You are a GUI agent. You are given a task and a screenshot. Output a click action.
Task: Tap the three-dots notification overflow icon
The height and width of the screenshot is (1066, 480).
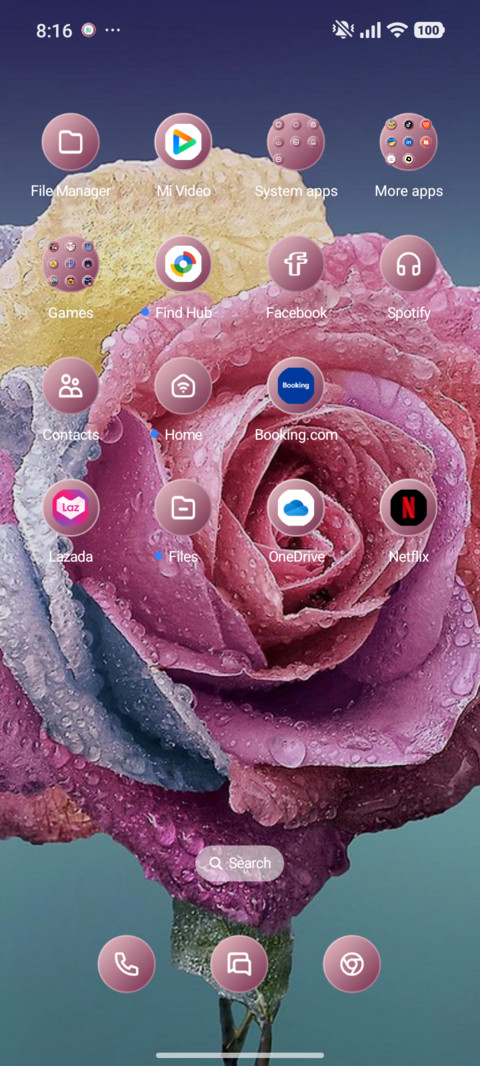(x=114, y=31)
